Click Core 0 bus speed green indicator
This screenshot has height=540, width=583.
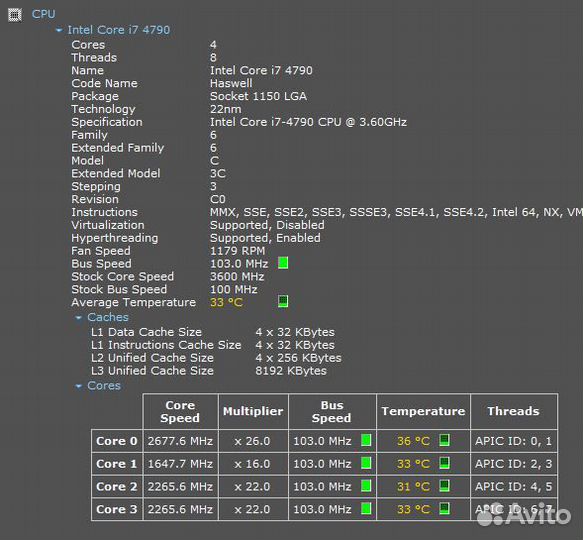click(x=366, y=440)
